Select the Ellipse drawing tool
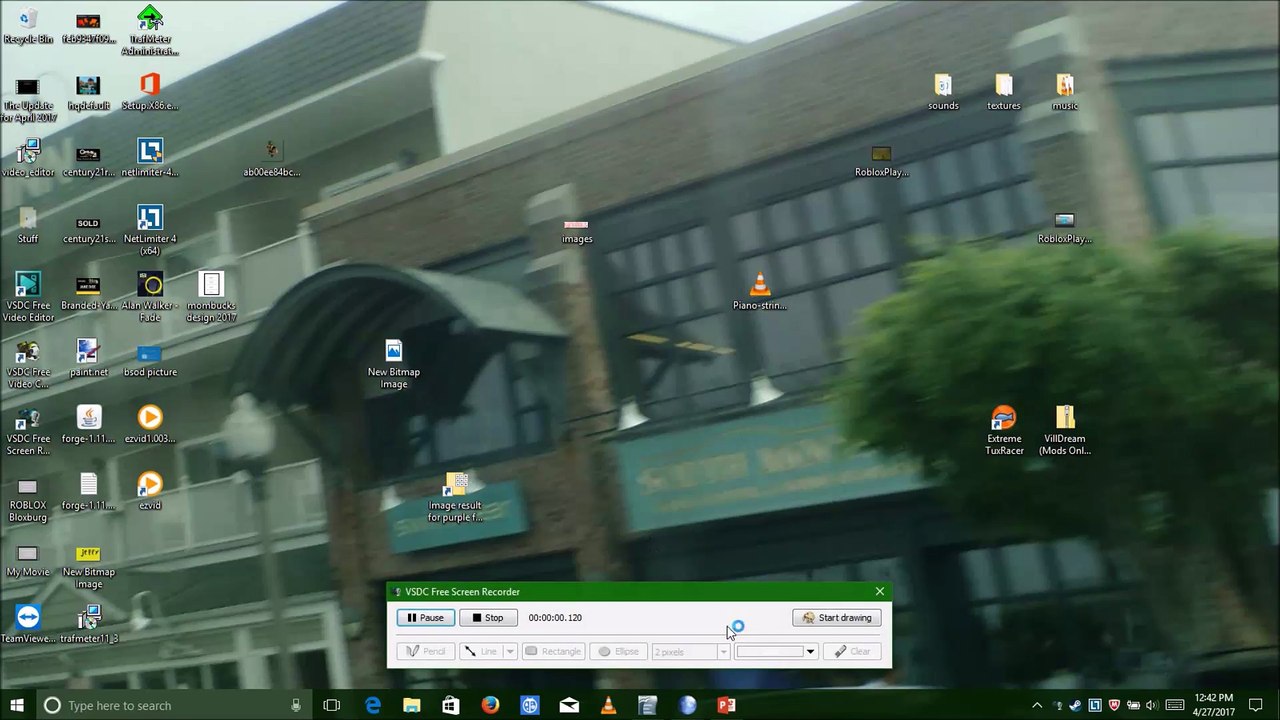The height and width of the screenshot is (720, 1280). [619, 652]
